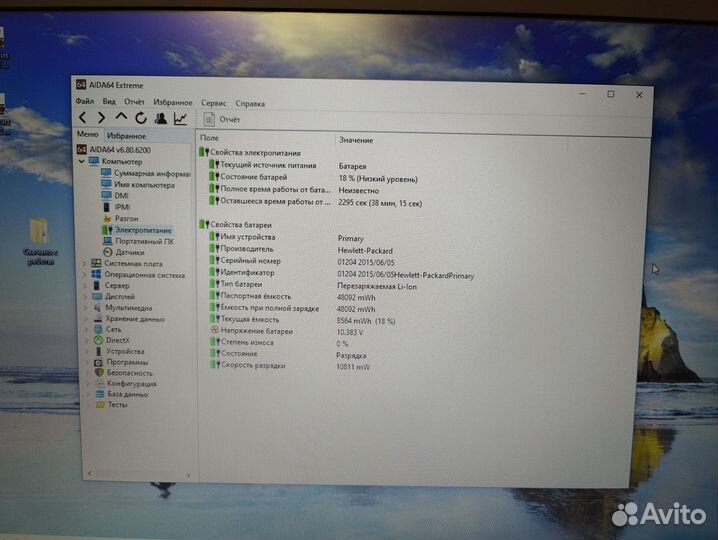Viewport: 718px width, 540px height.
Task: Select the Свойства электропитания group row
Action: (x=250, y=153)
